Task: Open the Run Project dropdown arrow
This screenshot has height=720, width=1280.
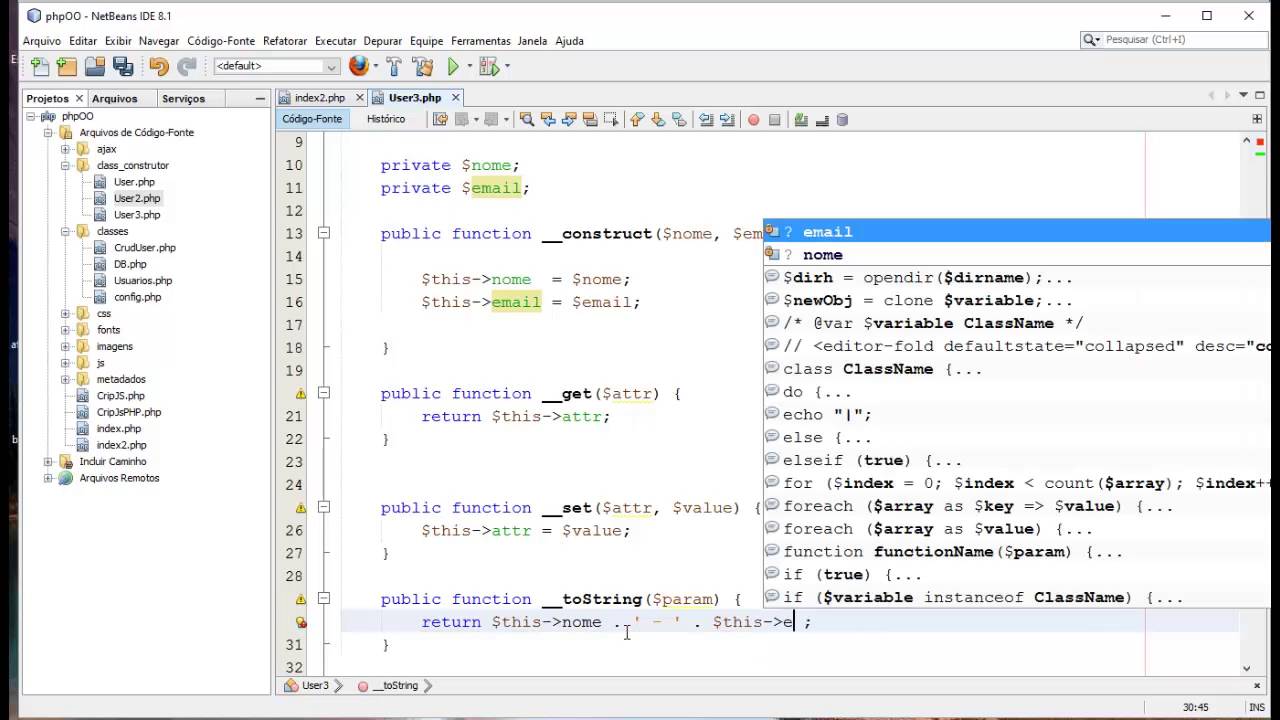Action: (x=468, y=66)
